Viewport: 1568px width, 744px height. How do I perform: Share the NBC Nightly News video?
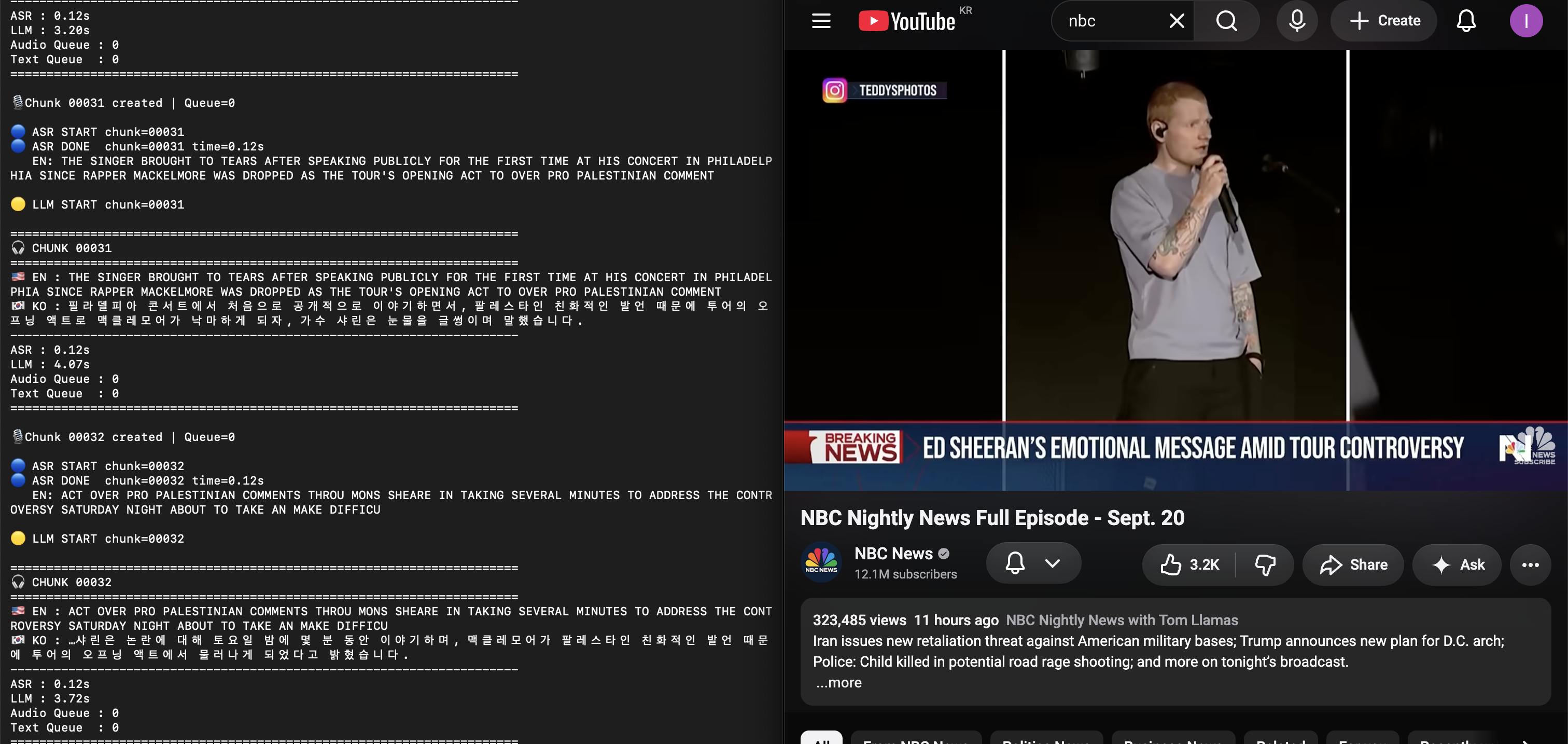pyautogui.click(x=1352, y=564)
